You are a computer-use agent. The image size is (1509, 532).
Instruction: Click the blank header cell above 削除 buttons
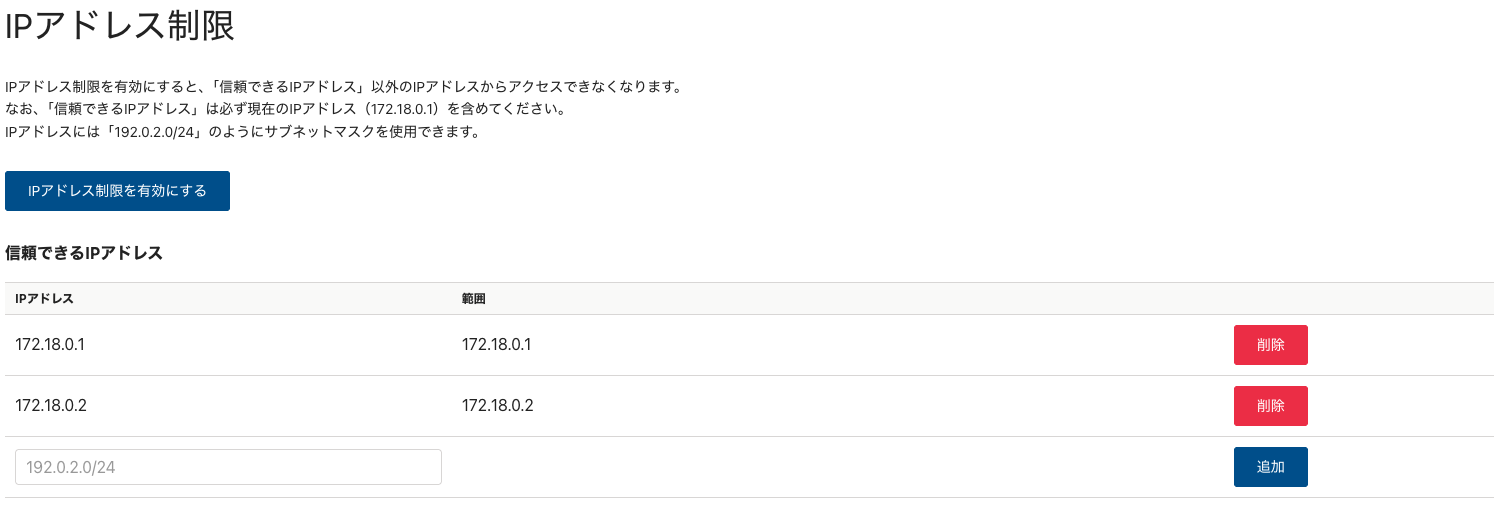tap(1270, 299)
